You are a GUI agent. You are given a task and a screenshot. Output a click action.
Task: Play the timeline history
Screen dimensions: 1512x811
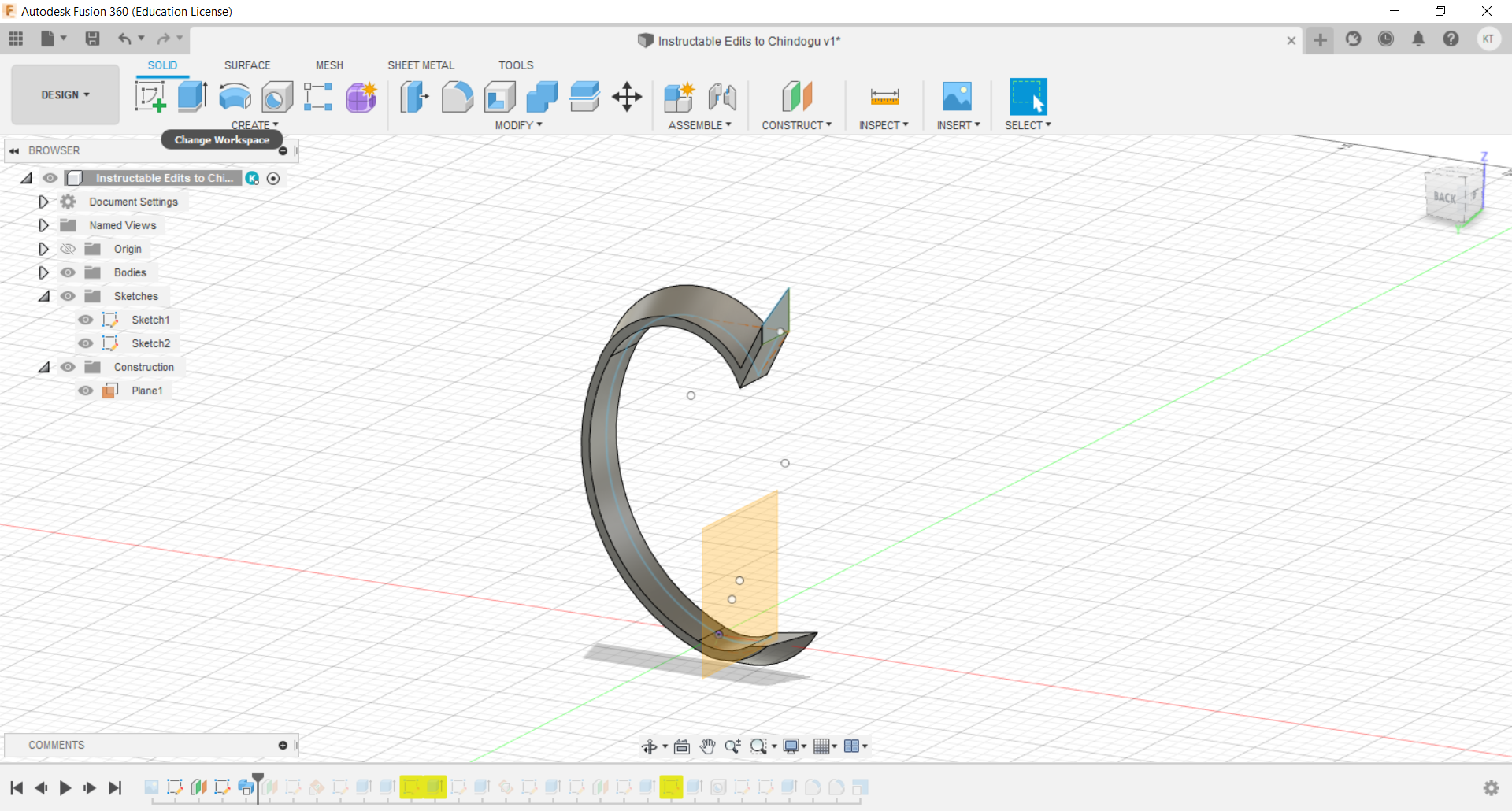65,787
